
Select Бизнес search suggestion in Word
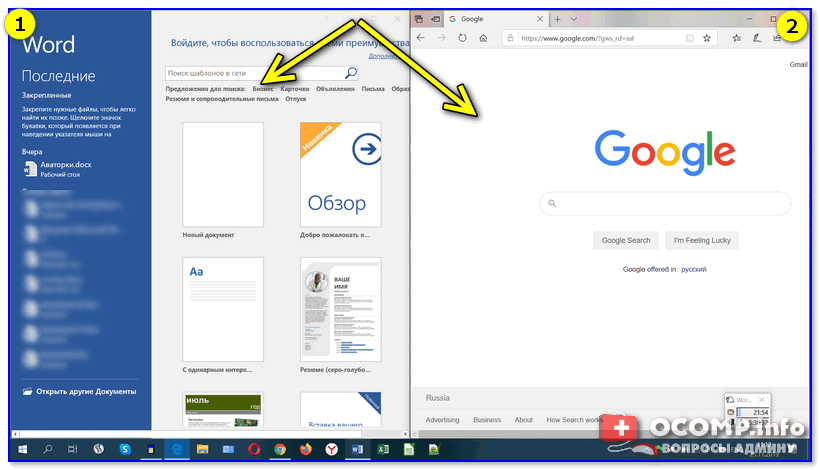(263, 89)
